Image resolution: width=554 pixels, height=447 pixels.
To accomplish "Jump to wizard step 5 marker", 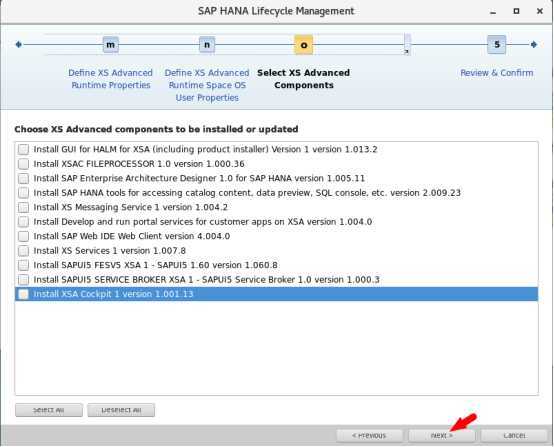I will point(496,45).
